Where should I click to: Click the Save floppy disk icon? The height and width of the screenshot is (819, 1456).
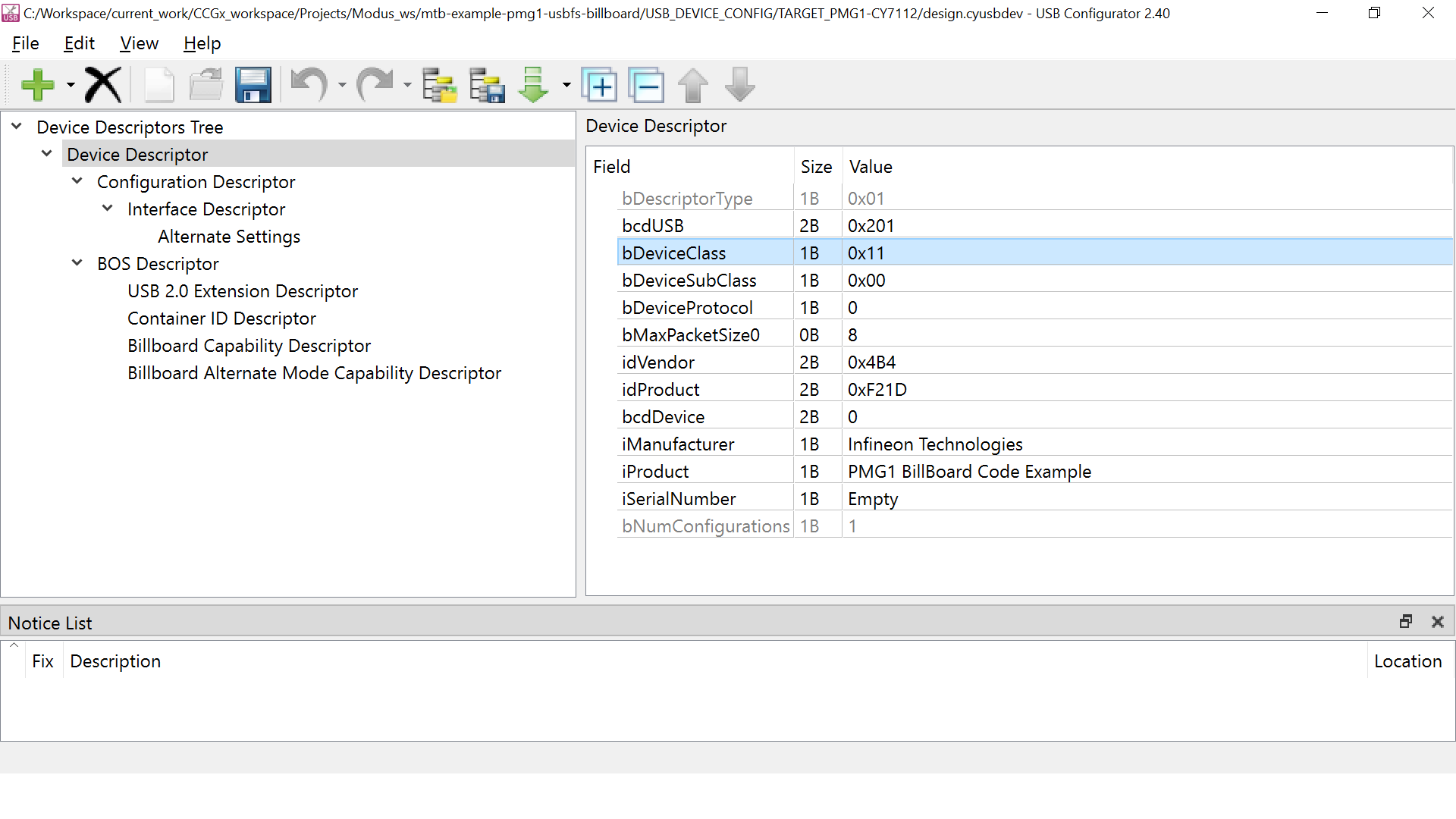(253, 85)
